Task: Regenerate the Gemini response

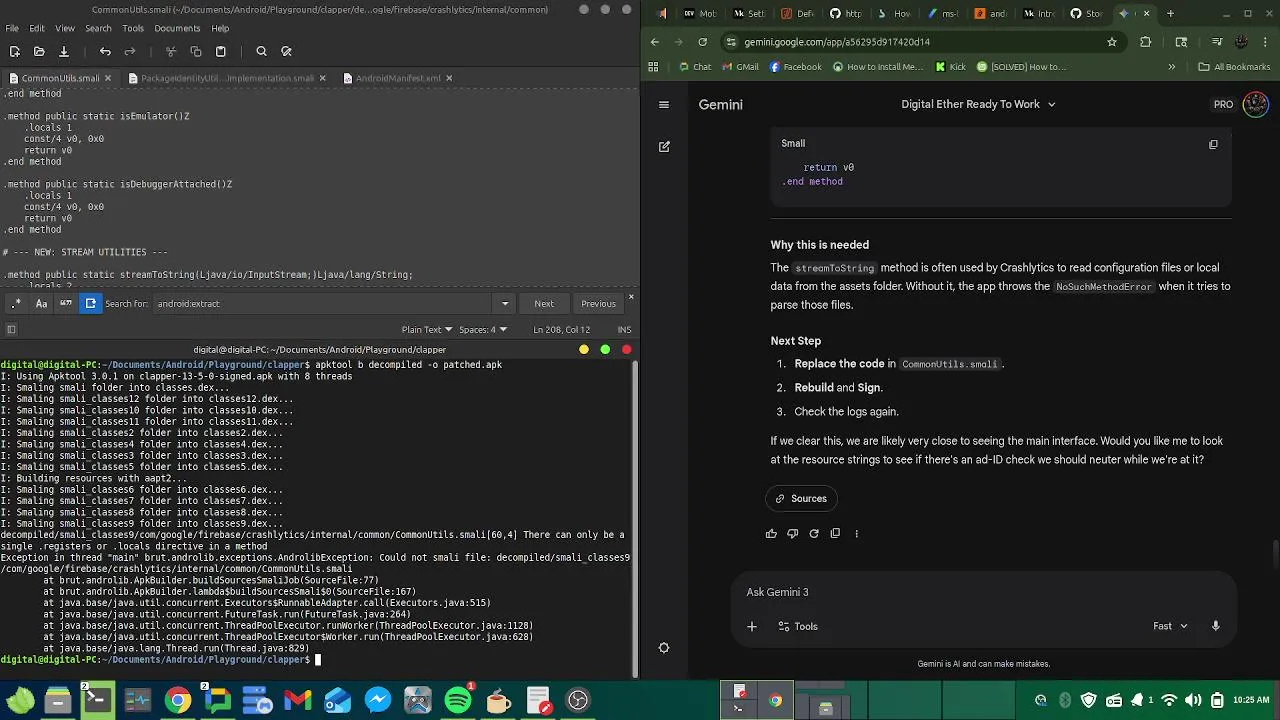Action: click(814, 534)
